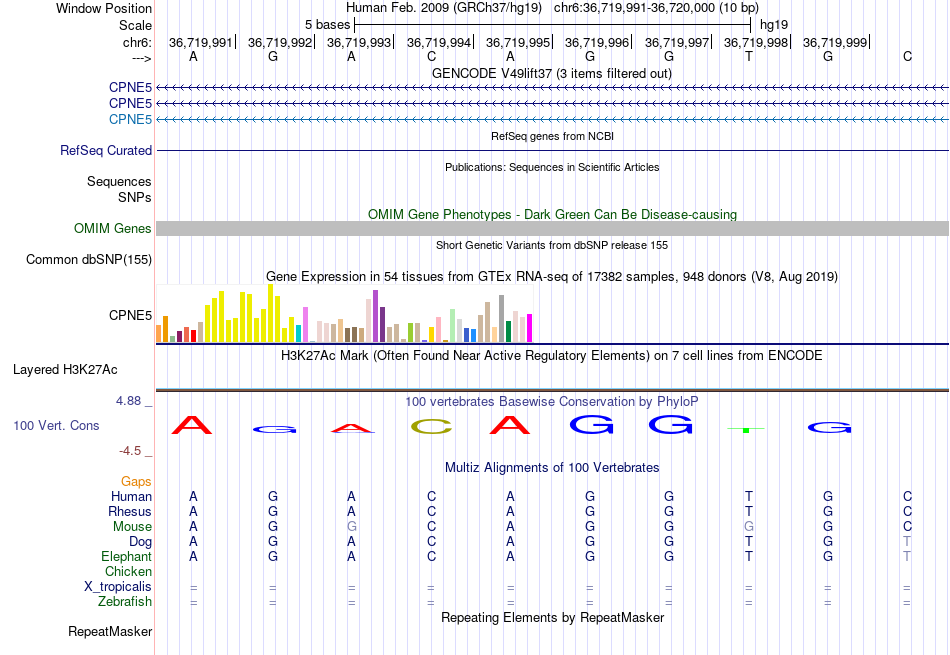Viewport: 950px width, 655px height.
Task: Click the Gaps label in Multiz track
Action: (136, 481)
